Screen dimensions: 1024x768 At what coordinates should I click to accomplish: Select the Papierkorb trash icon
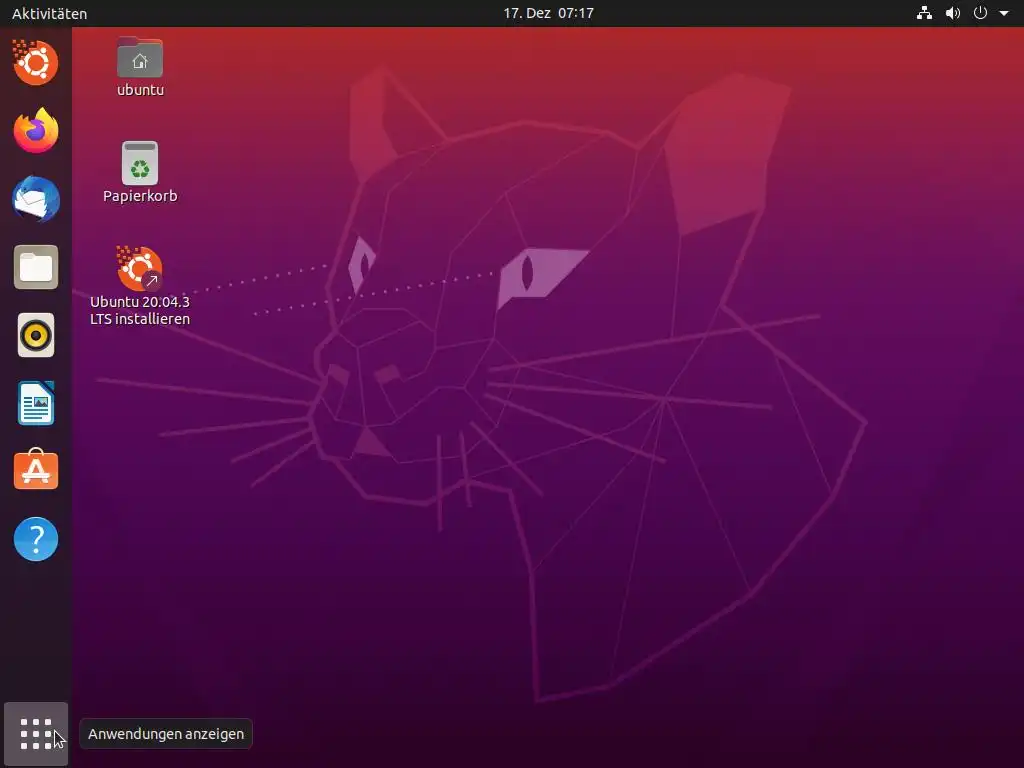[140, 163]
